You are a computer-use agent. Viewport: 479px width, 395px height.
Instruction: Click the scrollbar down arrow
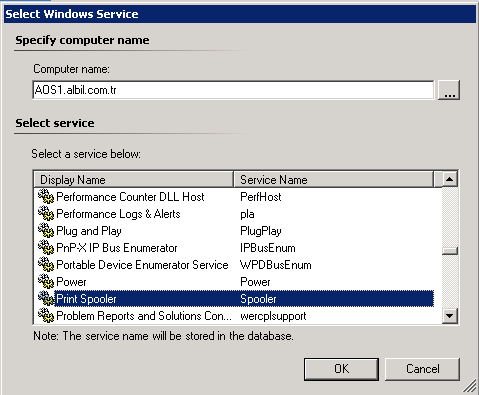coord(450,316)
